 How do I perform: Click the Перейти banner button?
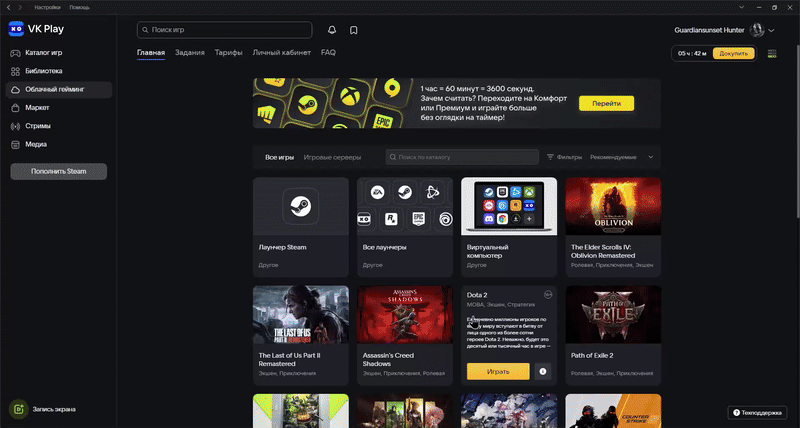pos(606,104)
